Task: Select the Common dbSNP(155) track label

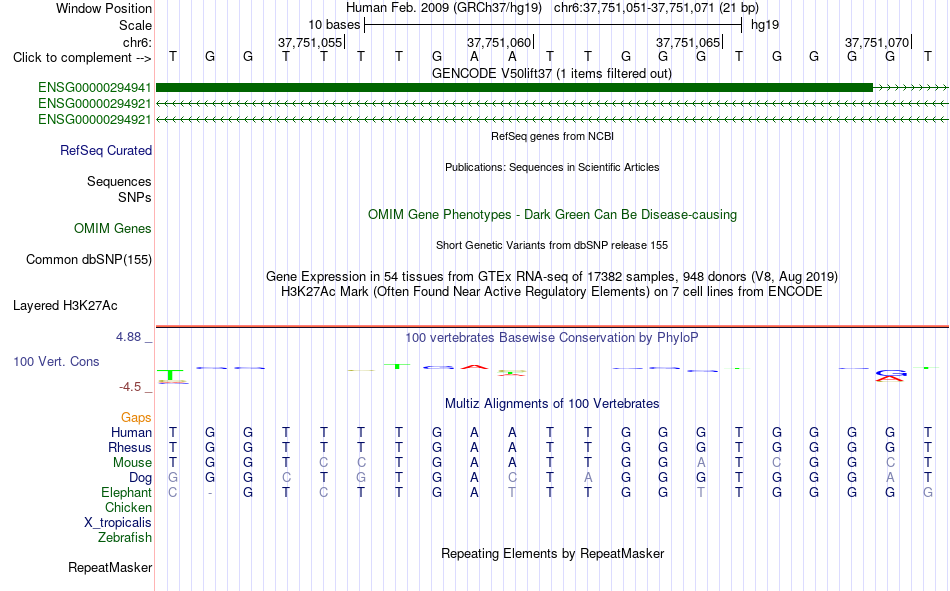Action: click(89, 259)
